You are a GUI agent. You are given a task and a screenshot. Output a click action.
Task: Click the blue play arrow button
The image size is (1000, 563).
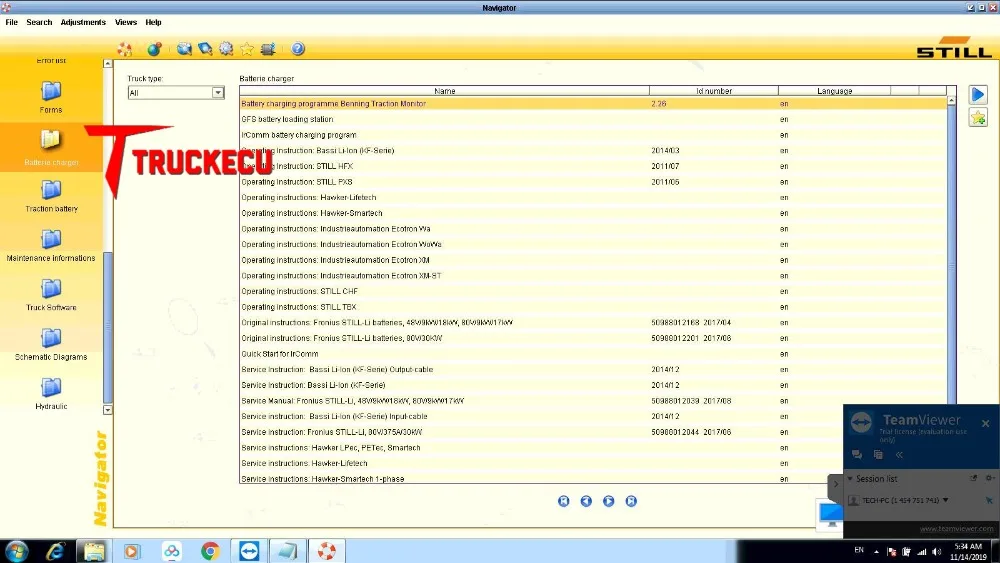click(978, 95)
